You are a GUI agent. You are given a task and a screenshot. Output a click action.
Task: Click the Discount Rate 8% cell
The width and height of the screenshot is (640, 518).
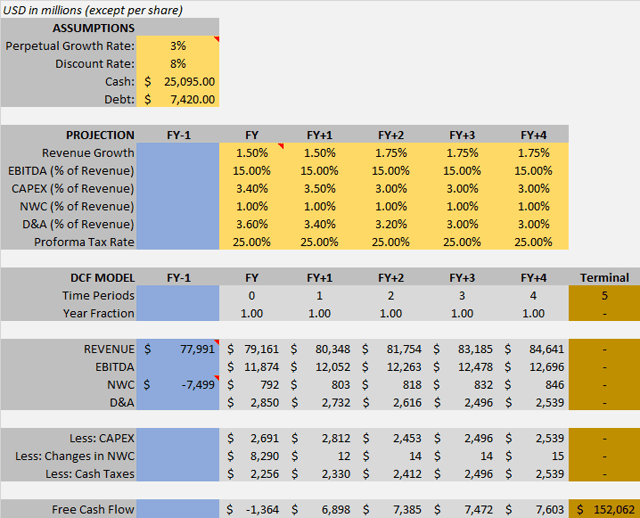click(178, 64)
